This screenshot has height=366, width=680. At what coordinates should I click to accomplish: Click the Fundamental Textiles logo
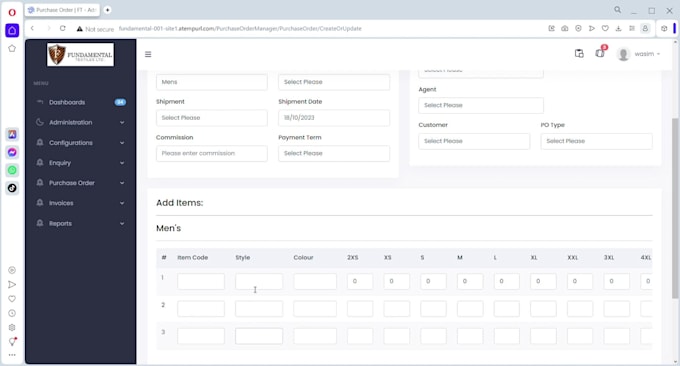(x=80, y=55)
